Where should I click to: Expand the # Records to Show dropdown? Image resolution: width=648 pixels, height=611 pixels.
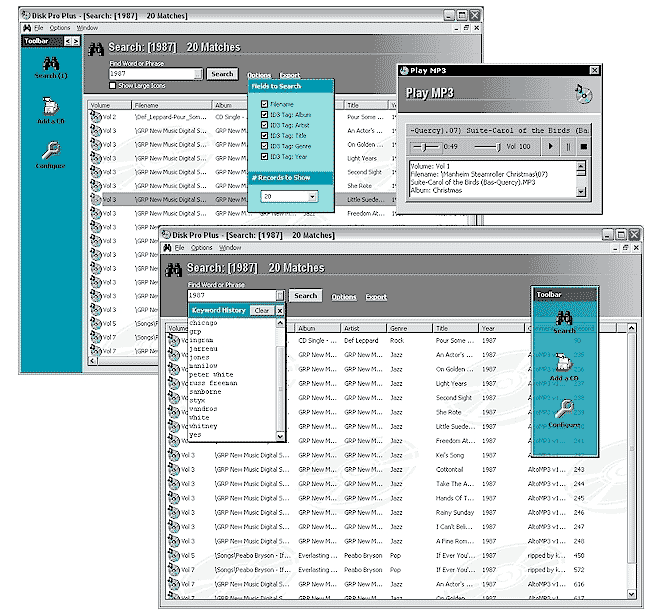pyautogui.click(x=311, y=197)
